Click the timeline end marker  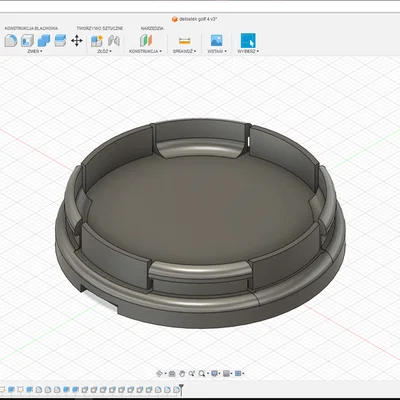coord(181,389)
